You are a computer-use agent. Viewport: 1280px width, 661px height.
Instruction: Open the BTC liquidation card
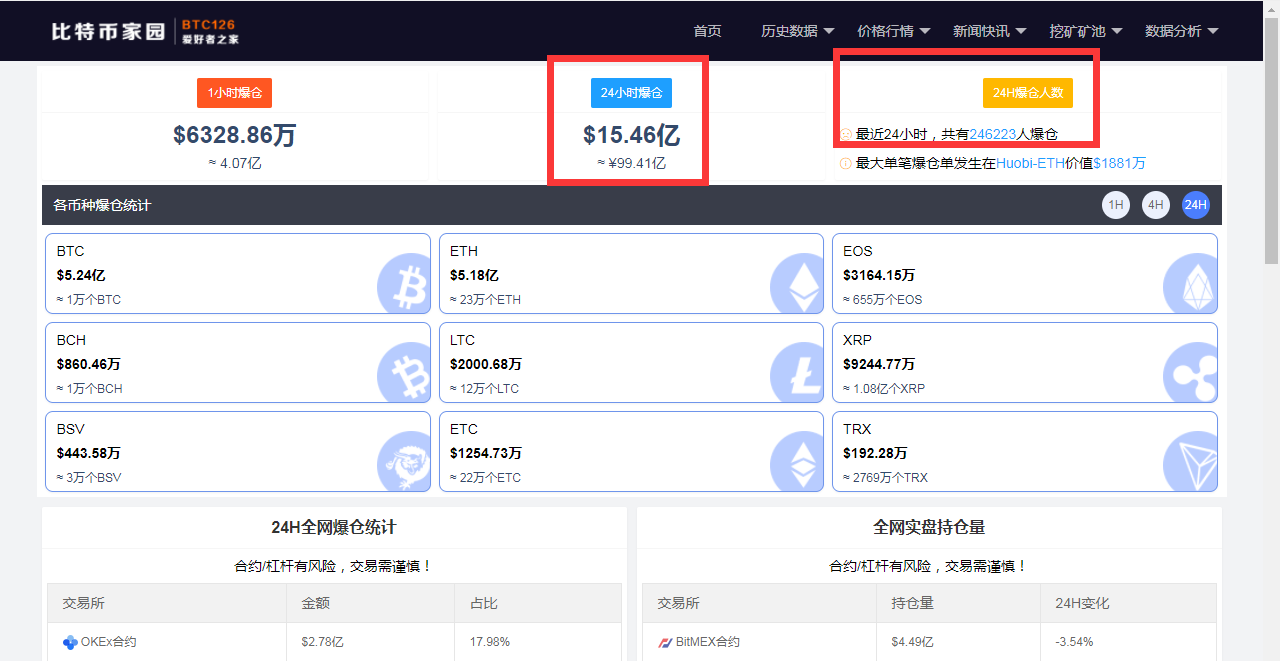coord(238,274)
